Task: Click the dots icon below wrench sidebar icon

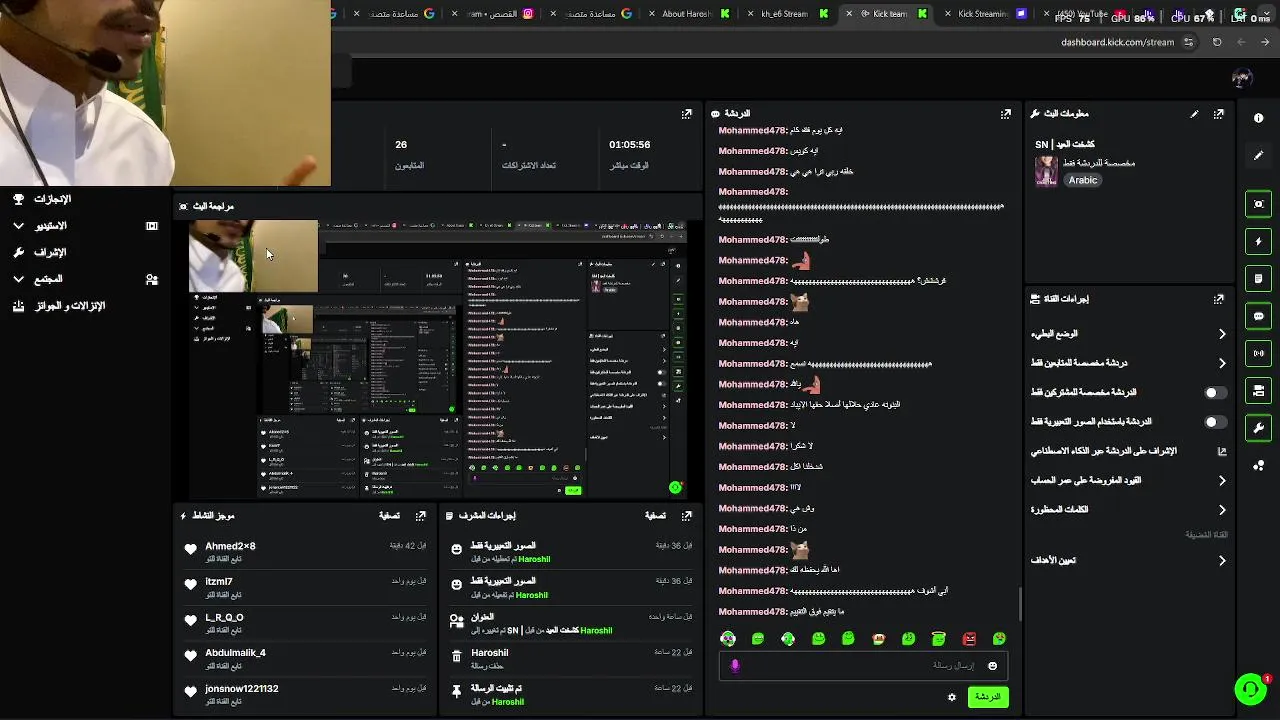Action: click(1258, 465)
